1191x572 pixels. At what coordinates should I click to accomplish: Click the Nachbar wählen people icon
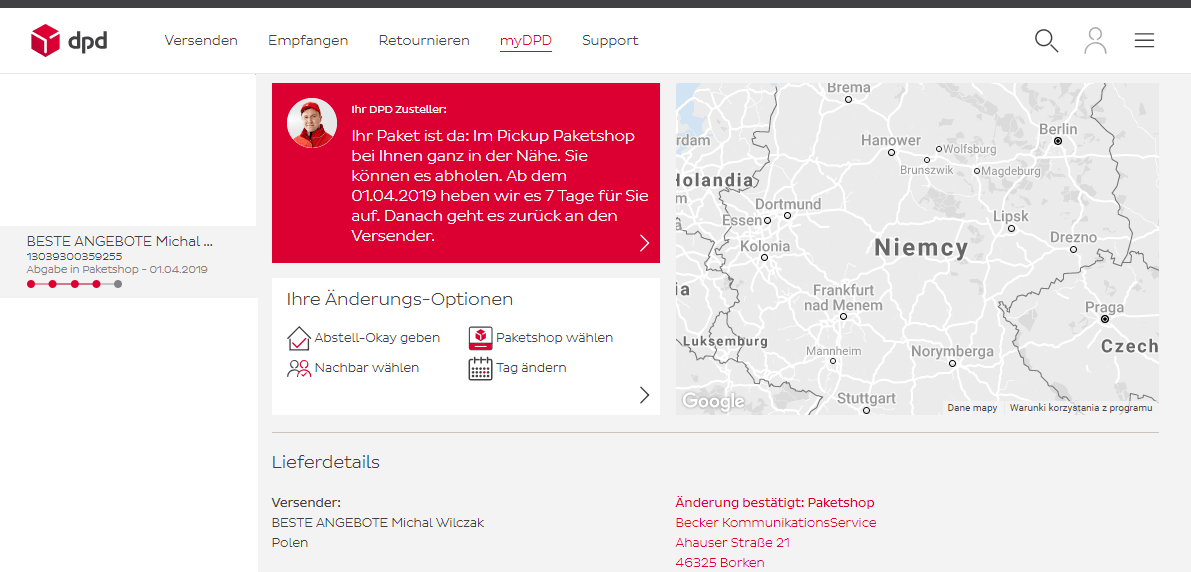[x=299, y=368]
